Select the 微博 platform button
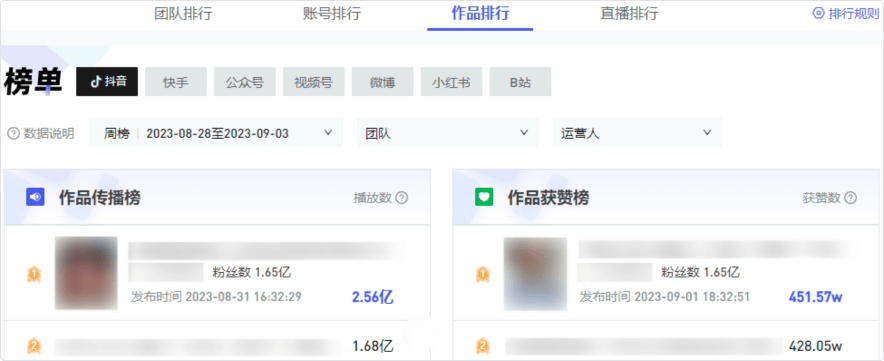Screen dimensions: 884x361 (382, 82)
